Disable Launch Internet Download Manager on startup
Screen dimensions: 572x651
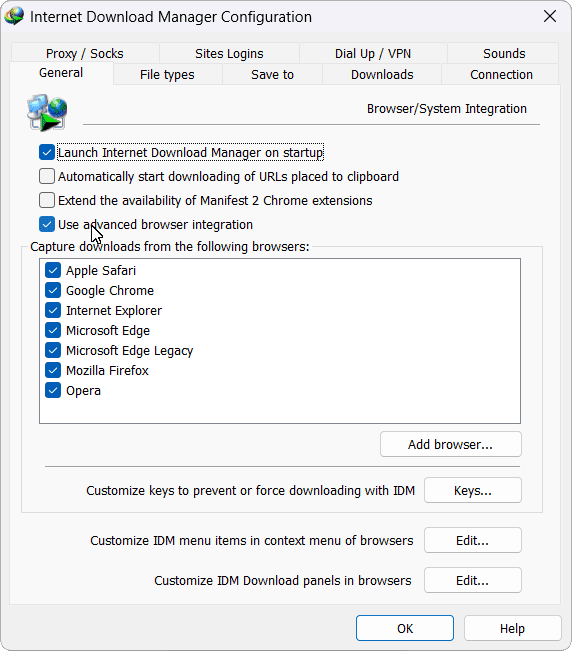click(x=47, y=152)
